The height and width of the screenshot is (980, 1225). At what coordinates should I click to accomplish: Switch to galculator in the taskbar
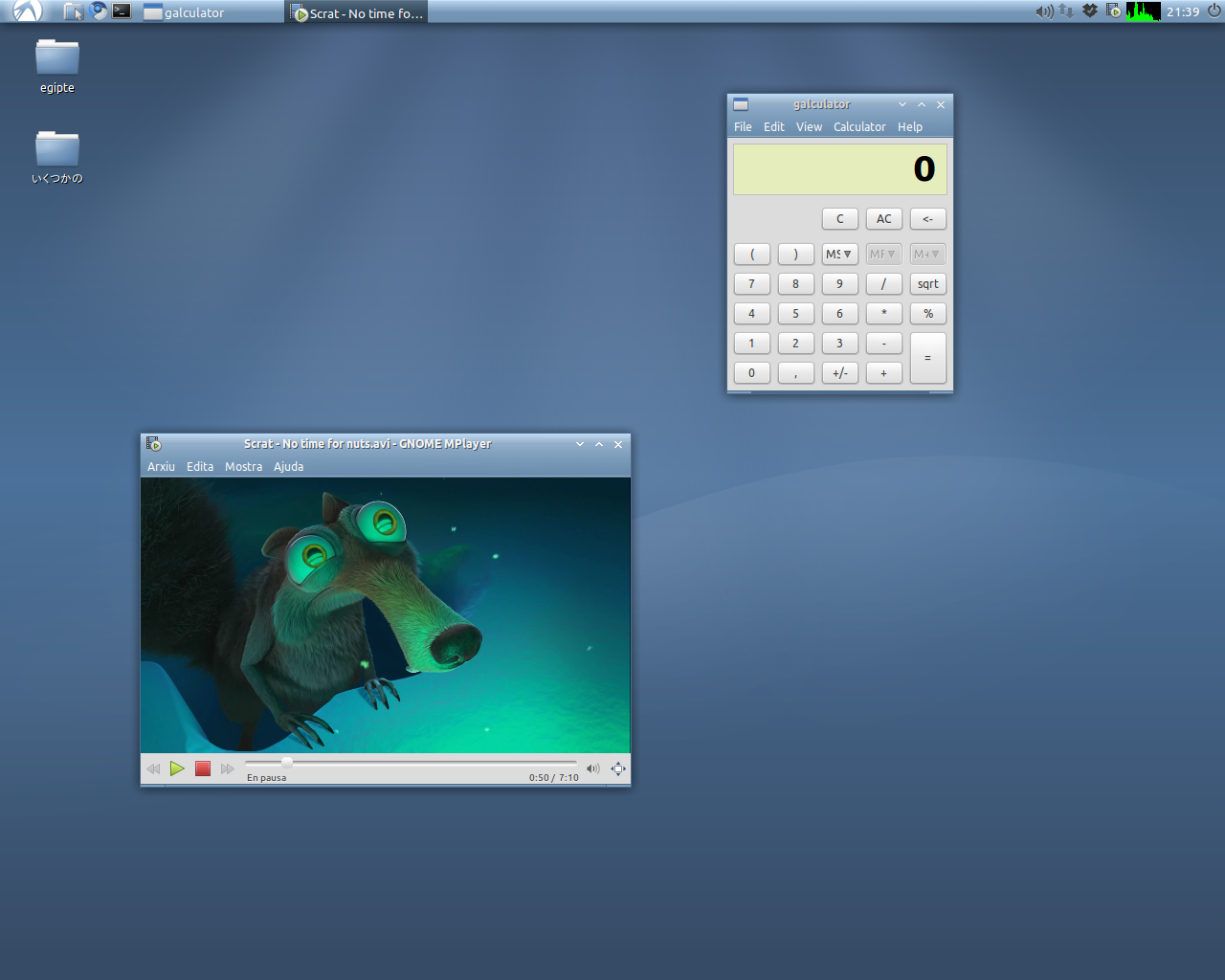(212, 12)
